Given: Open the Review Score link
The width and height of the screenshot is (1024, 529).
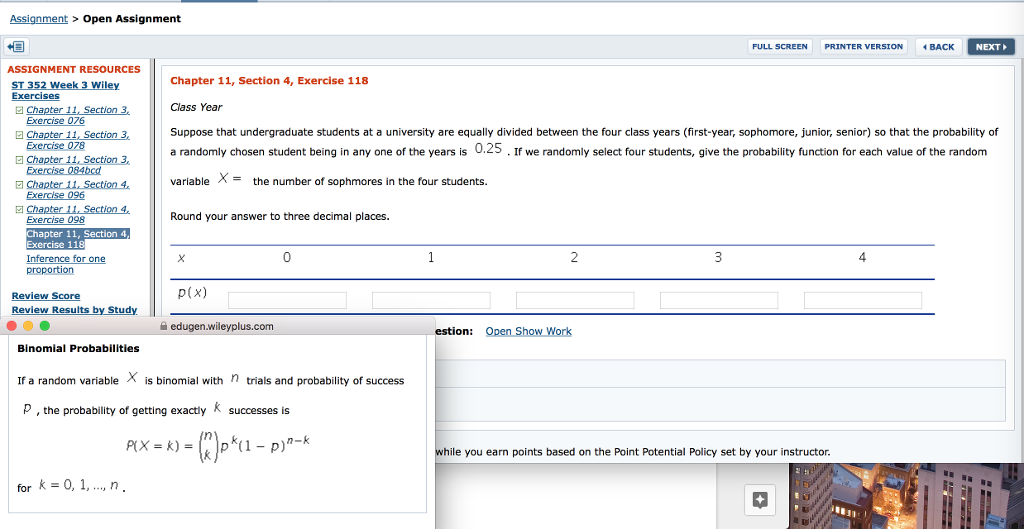Looking at the screenshot, I should [x=46, y=296].
